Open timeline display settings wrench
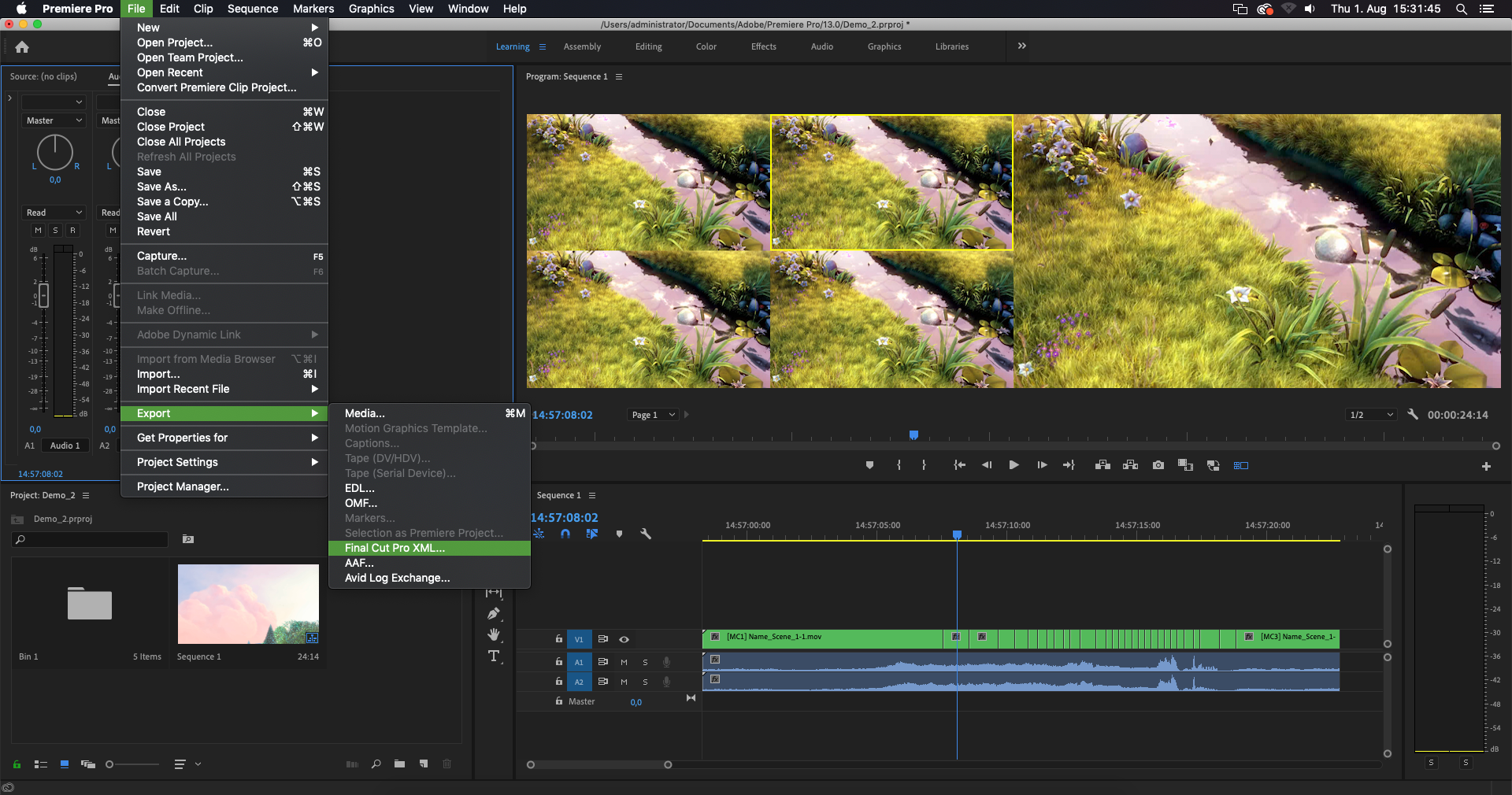 click(x=646, y=534)
